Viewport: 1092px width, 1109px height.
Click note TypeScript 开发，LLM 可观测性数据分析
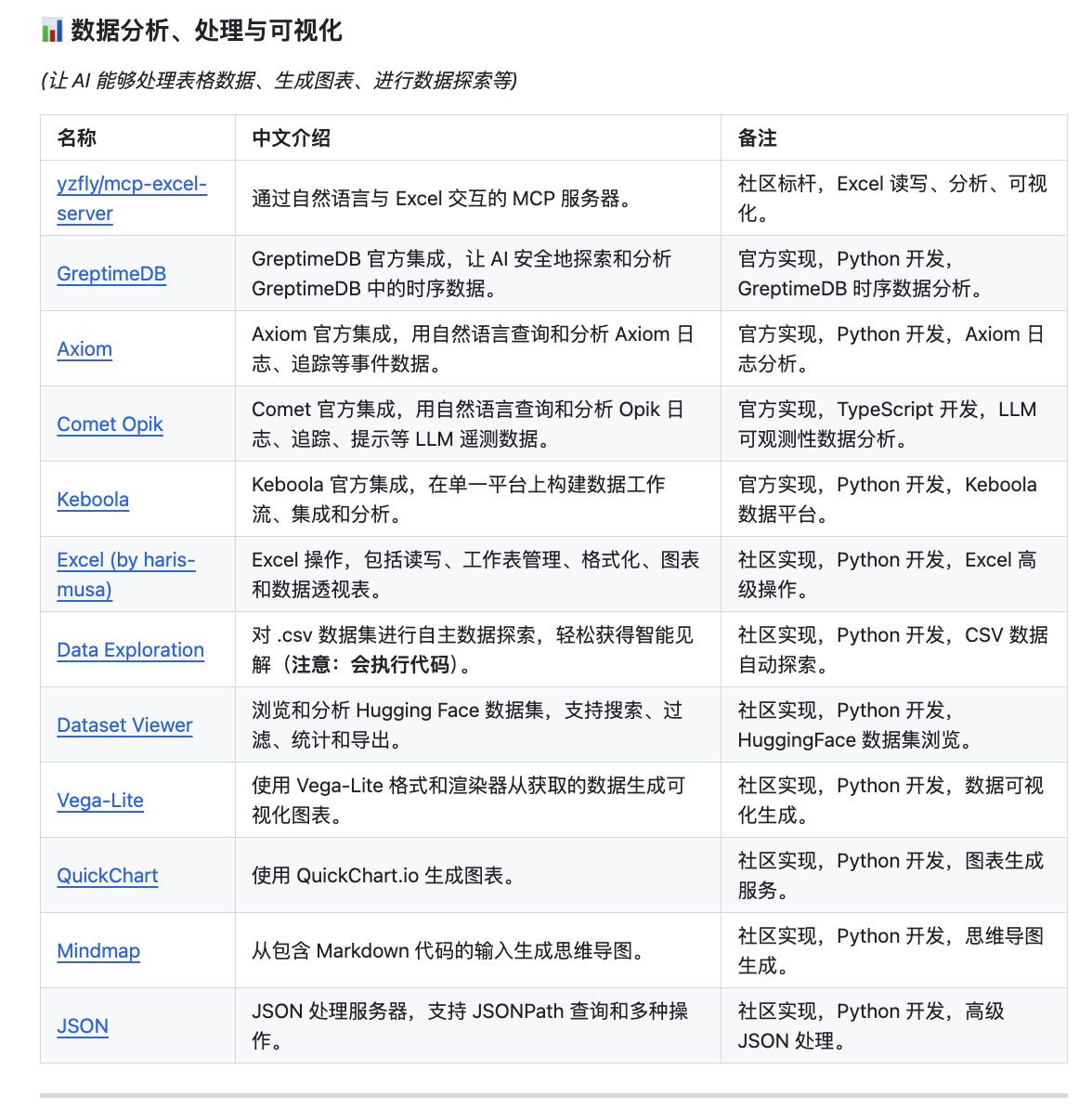[887, 424]
